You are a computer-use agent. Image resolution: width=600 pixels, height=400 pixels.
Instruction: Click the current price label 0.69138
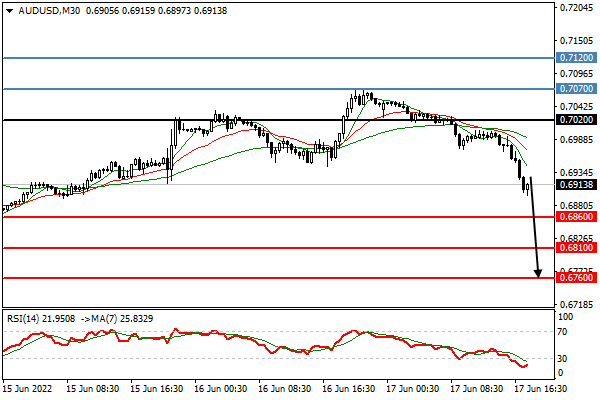576,185
